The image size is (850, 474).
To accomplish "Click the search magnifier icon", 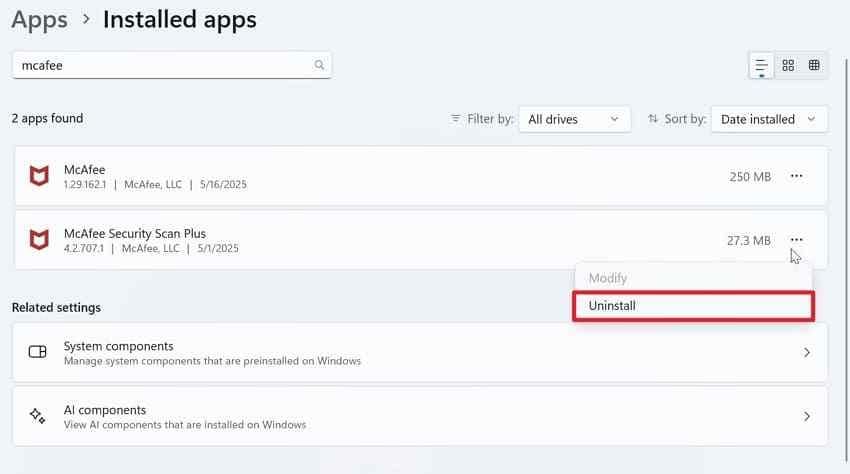I will click(x=319, y=65).
